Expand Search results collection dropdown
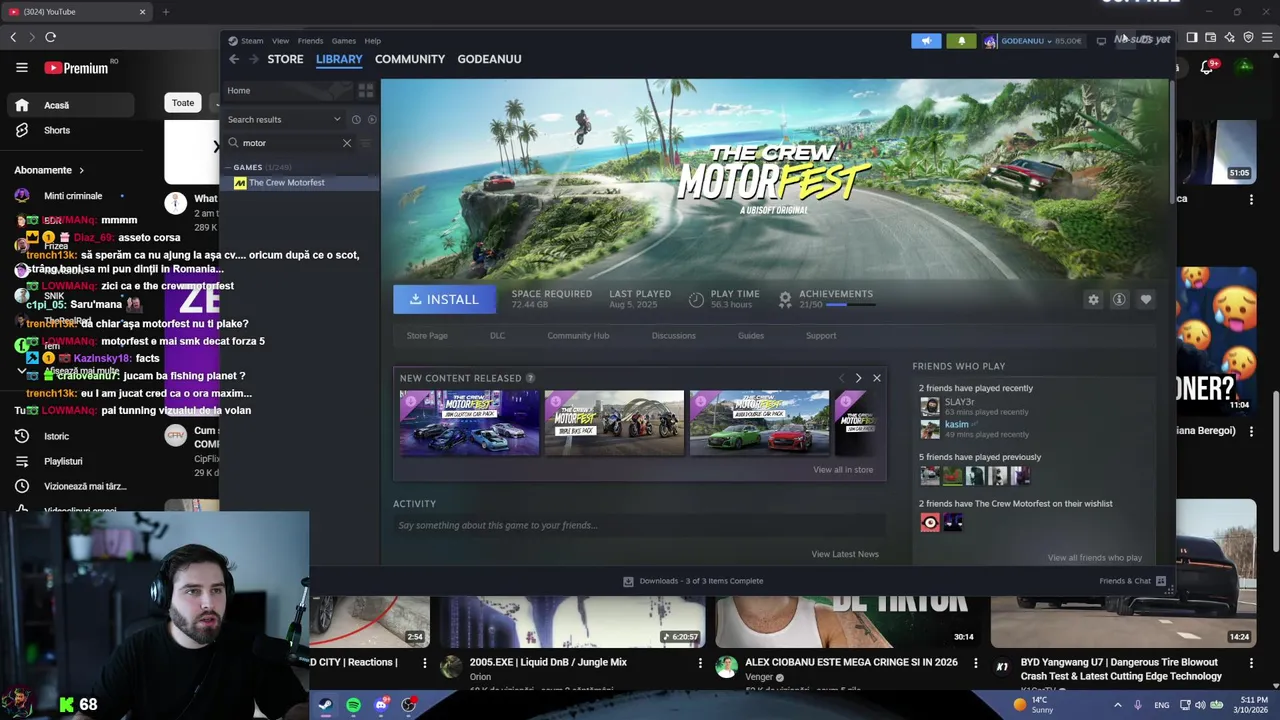Viewport: 1280px width, 720px height. pos(337,119)
